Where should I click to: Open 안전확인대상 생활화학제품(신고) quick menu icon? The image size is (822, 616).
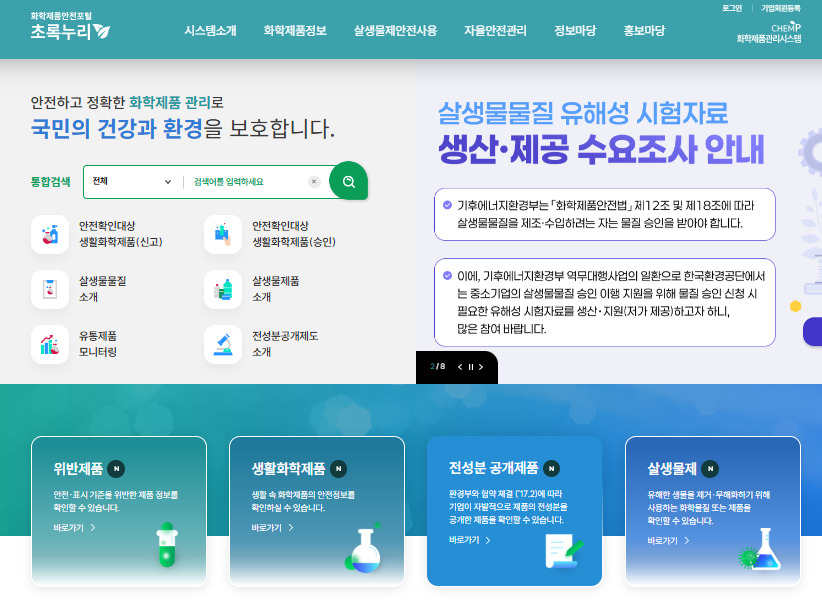click(49, 235)
